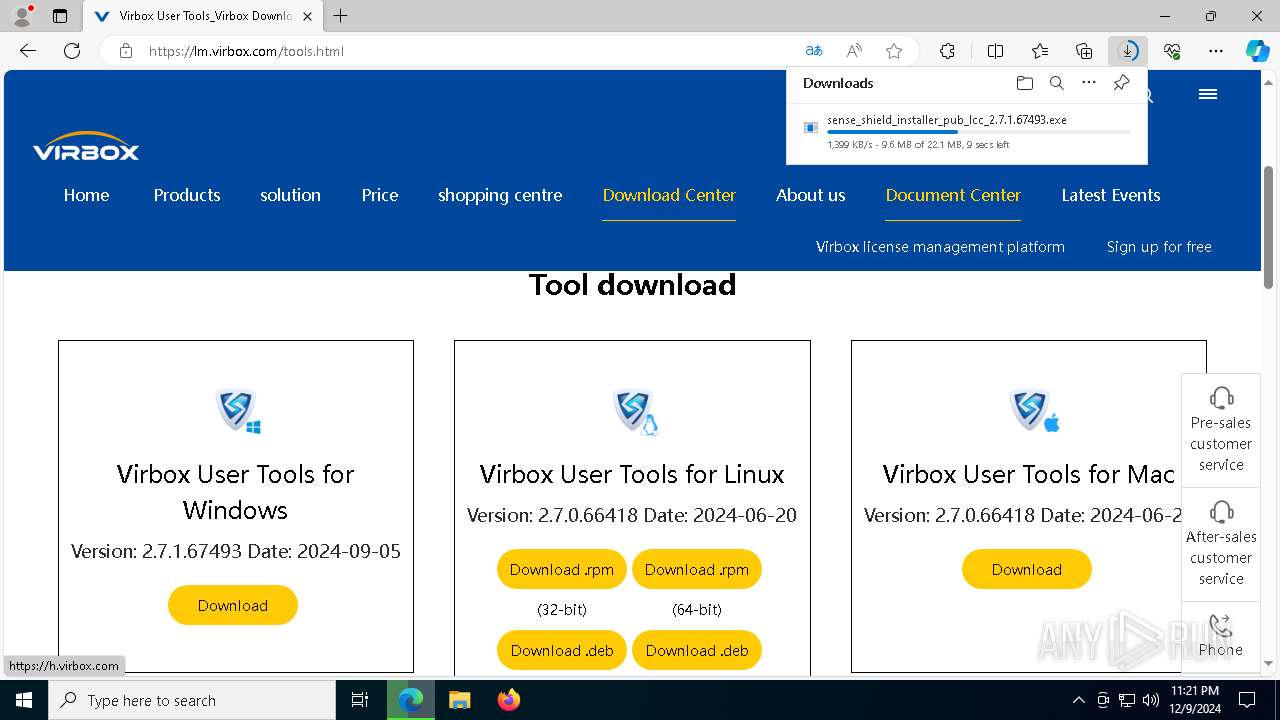Screen dimensions: 1280x720
Task: Download the 64-bit Linux .rpm package
Action: pyautogui.click(x=697, y=569)
